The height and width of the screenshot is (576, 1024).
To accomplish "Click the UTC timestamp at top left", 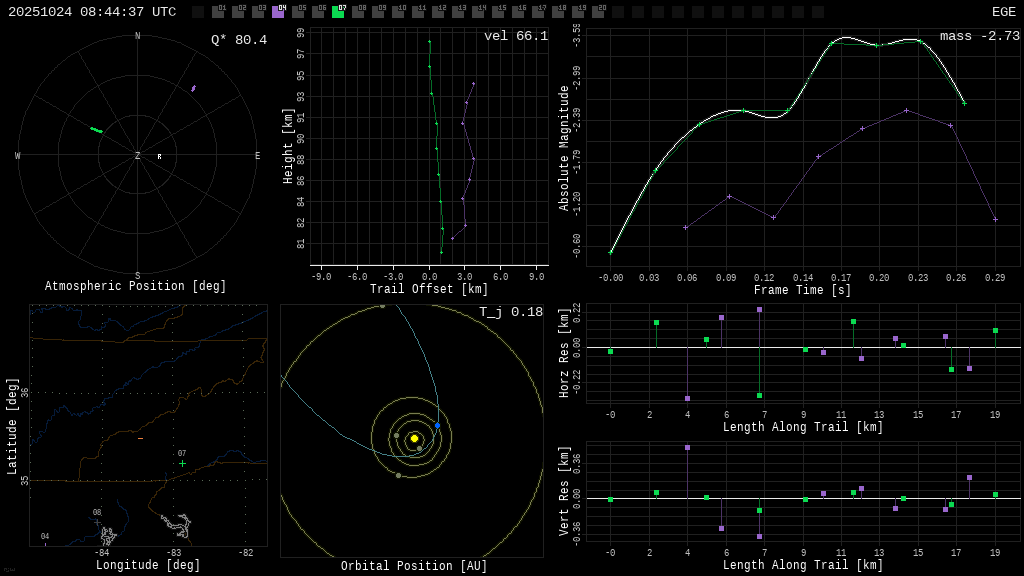I will [92, 12].
